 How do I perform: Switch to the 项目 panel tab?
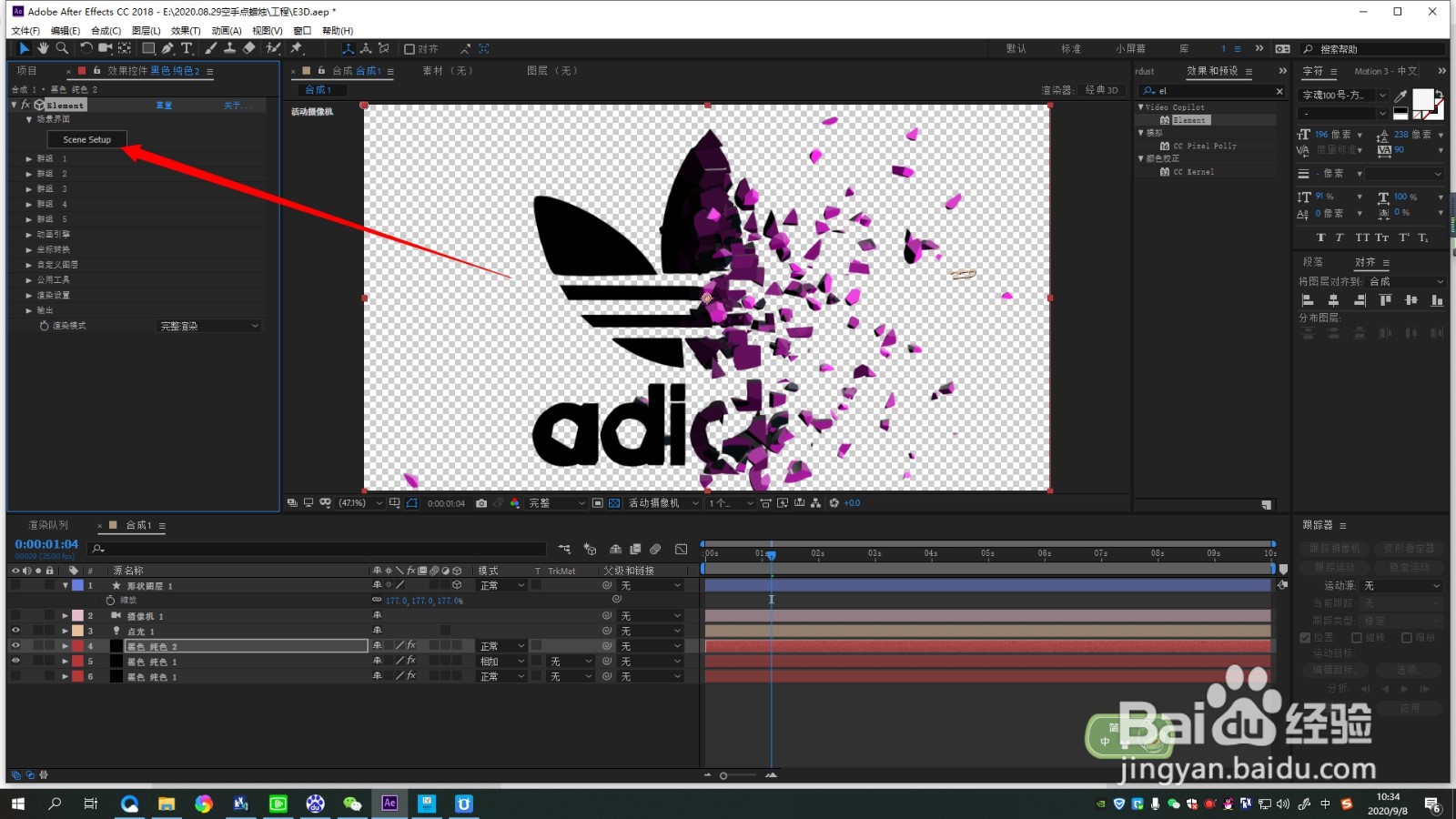coord(27,71)
